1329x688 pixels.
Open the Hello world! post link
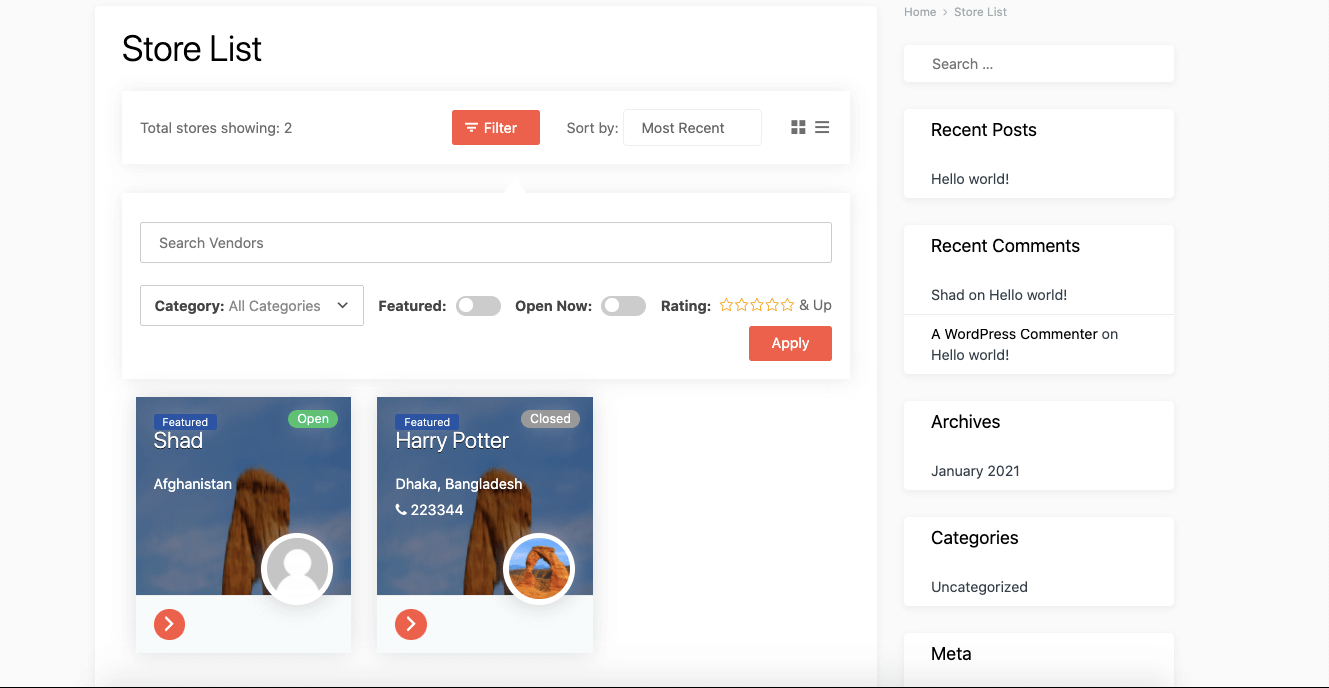[x=969, y=178]
